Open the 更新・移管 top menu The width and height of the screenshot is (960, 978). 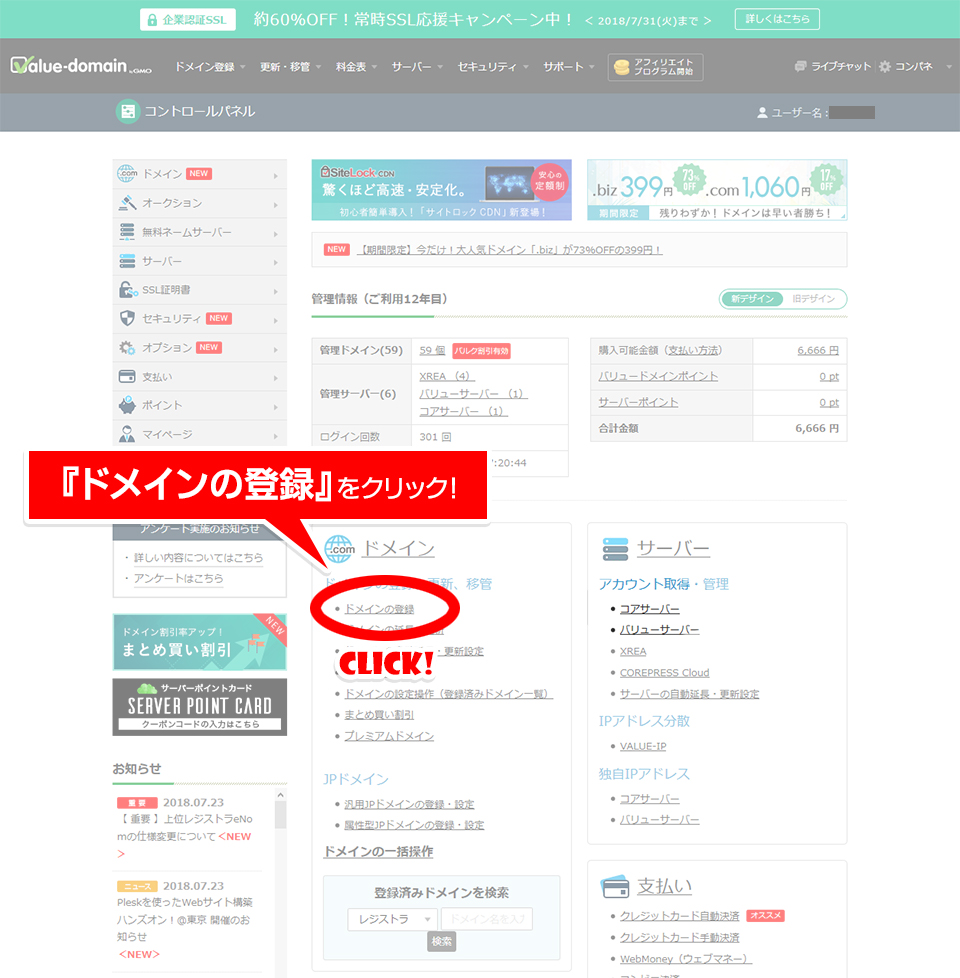[x=290, y=67]
